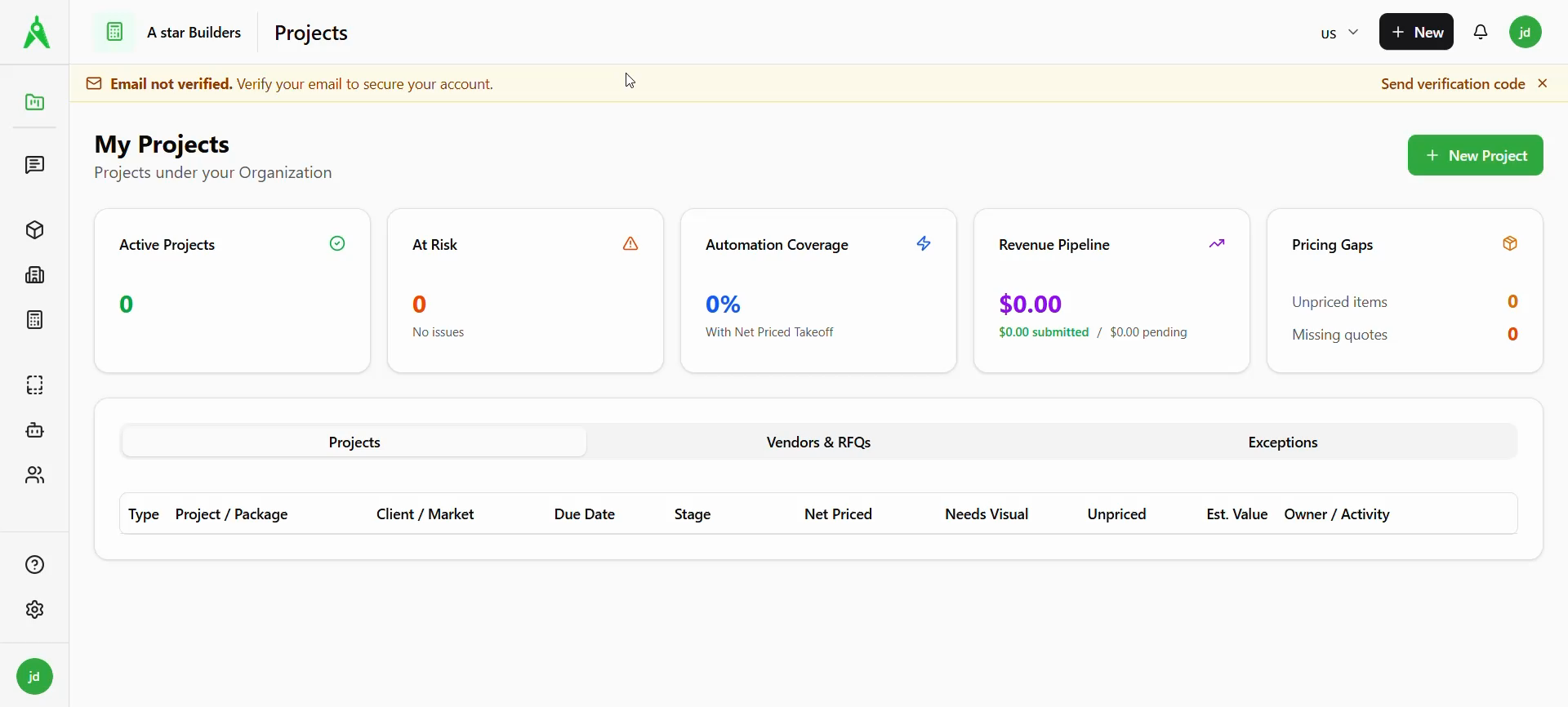Image resolution: width=1568 pixels, height=707 pixels.
Task: Expand the US region dropdown
Action: (x=1339, y=33)
